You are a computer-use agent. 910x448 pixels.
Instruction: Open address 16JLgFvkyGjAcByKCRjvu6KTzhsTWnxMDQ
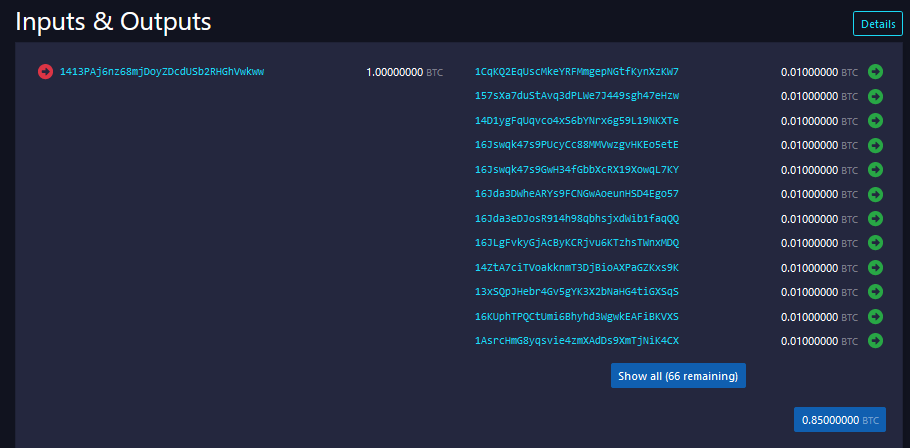[x=577, y=243]
